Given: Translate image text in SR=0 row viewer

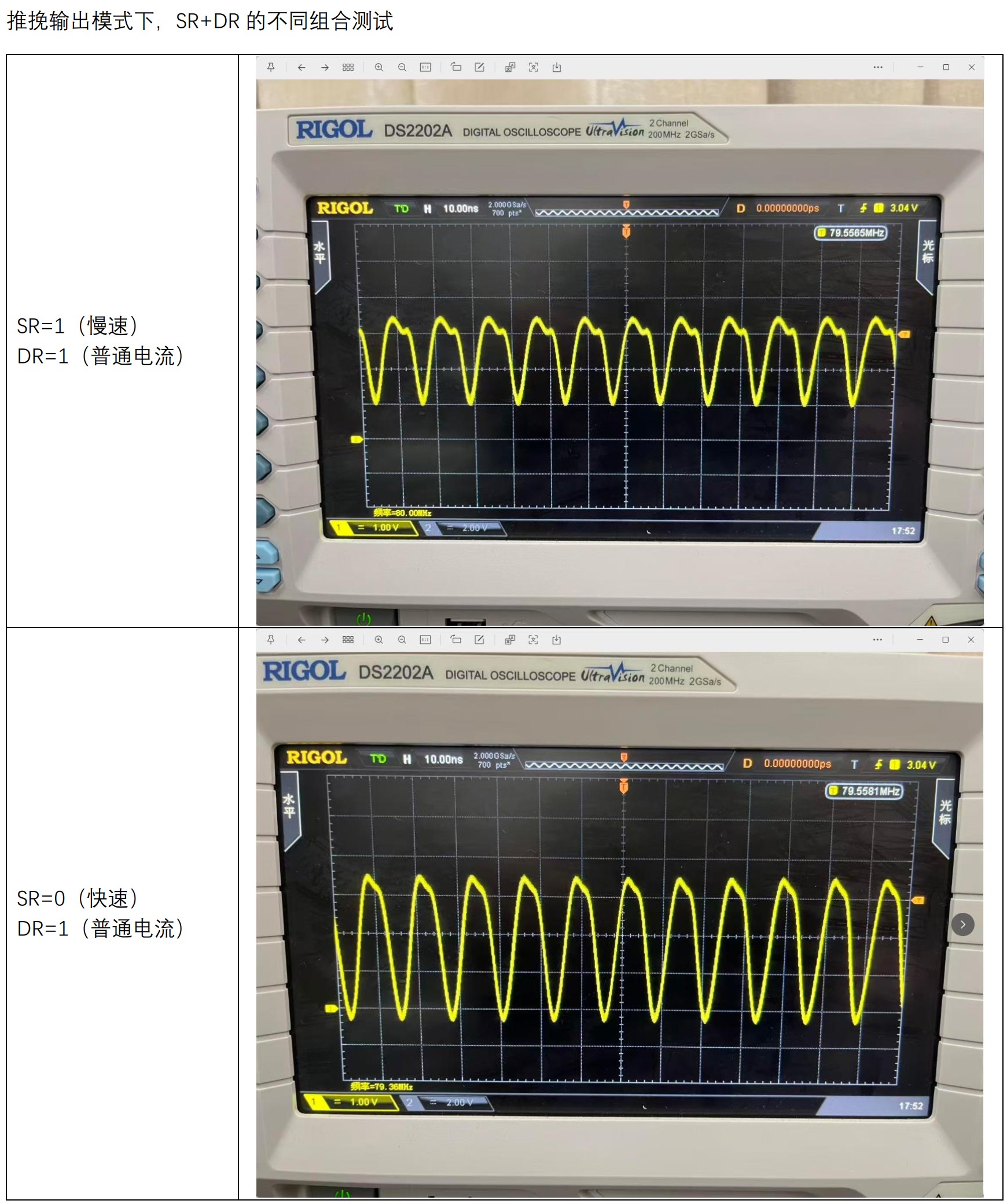Looking at the screenshot, I should 510,640.
